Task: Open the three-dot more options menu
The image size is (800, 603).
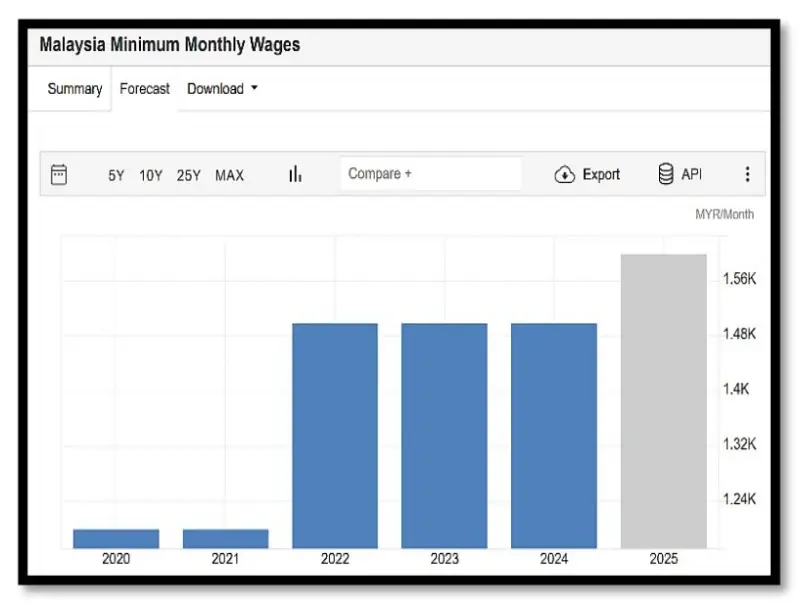Action: pos(747,174)
